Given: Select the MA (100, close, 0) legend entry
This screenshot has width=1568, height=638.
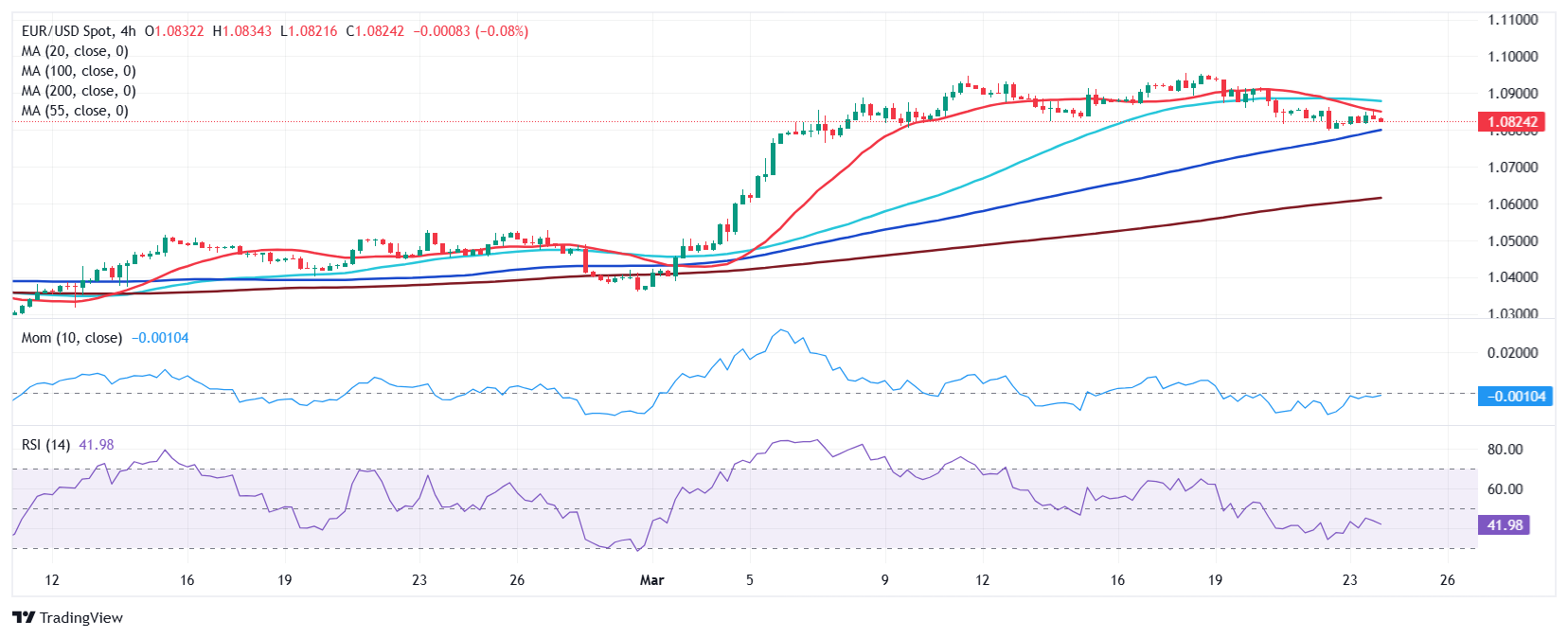Looking at the screenshot, I should tap(79, 71).
